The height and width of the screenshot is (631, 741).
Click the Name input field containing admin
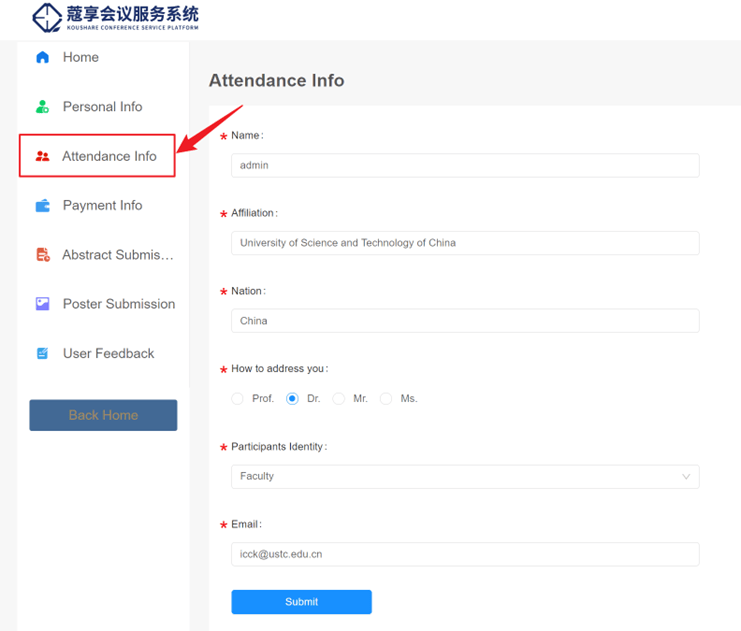tap(464, 166)
